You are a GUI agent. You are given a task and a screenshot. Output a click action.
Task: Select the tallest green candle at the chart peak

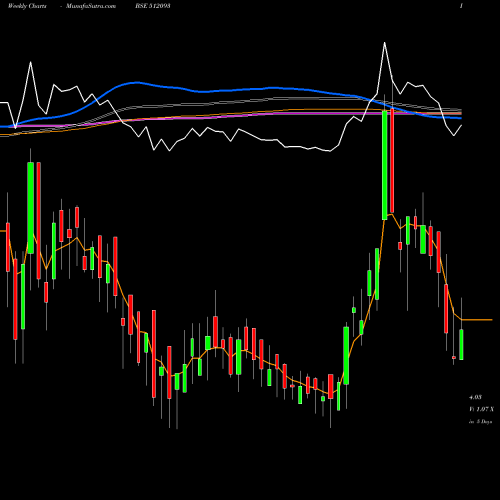pyautogui.click(x=384, y=165)
